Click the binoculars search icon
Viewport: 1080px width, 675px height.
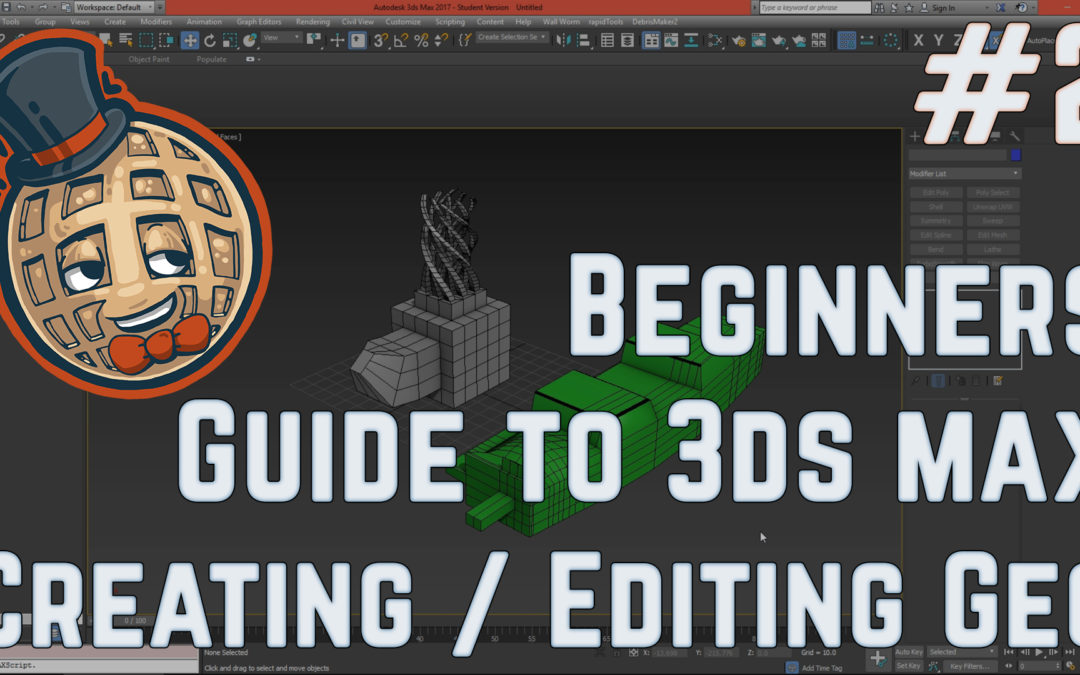coord(880,8)
